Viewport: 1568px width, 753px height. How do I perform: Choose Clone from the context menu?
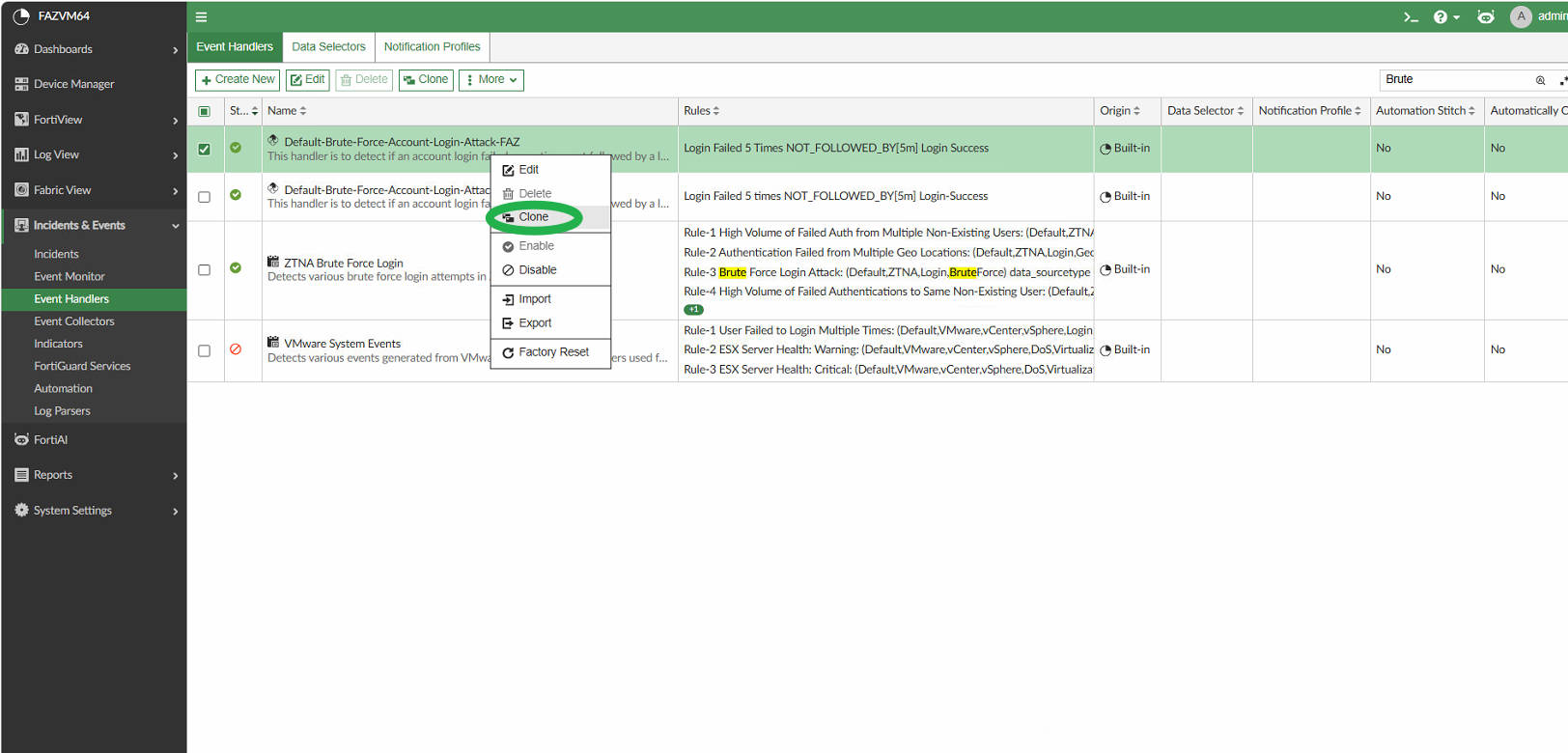550,217
